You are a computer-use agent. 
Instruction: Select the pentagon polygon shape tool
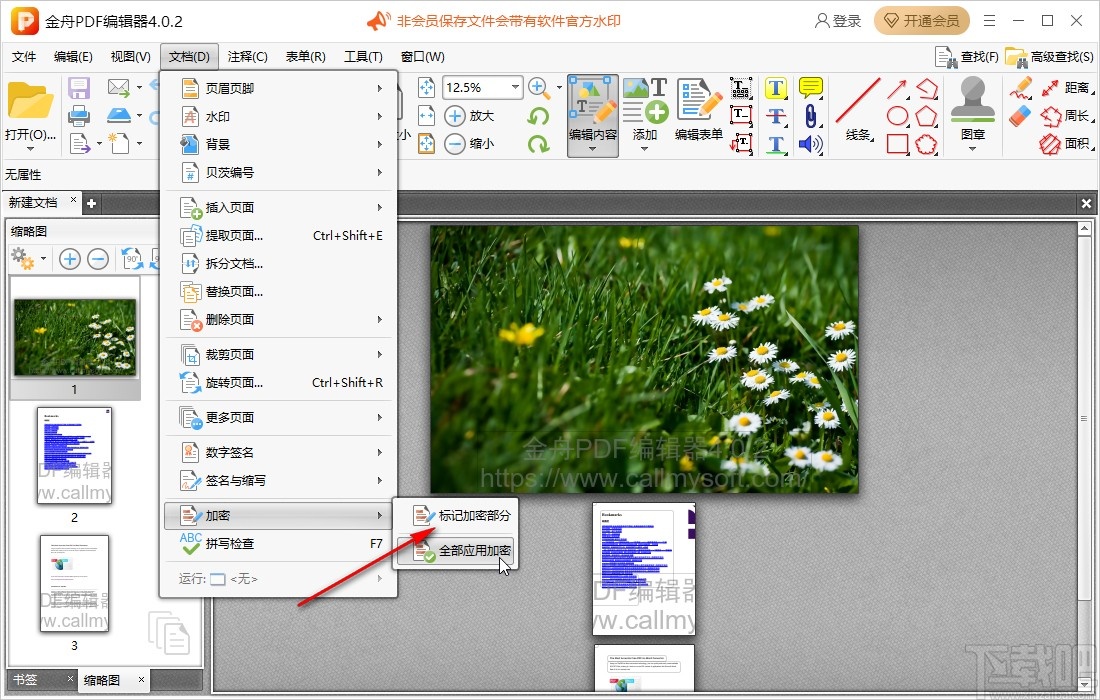[926, 116]
